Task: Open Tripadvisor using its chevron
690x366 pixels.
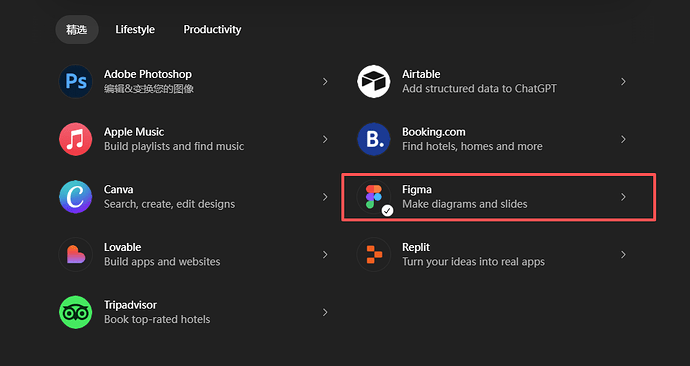Action: coord(325,312)
